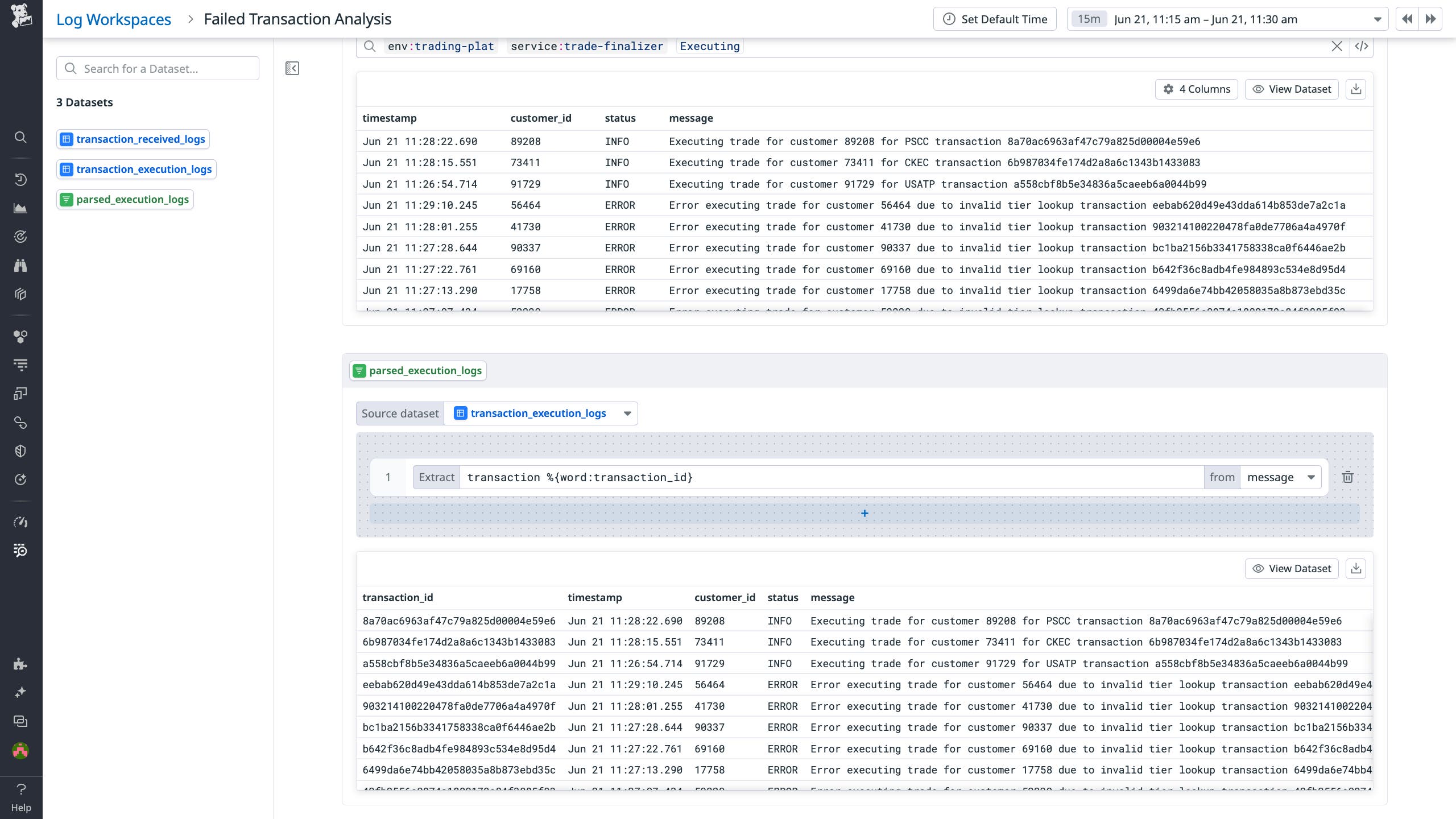The image size is (1456, 819).
Task: Delete the Extract step with trash icon
Action: click(x=1348, y=477)
